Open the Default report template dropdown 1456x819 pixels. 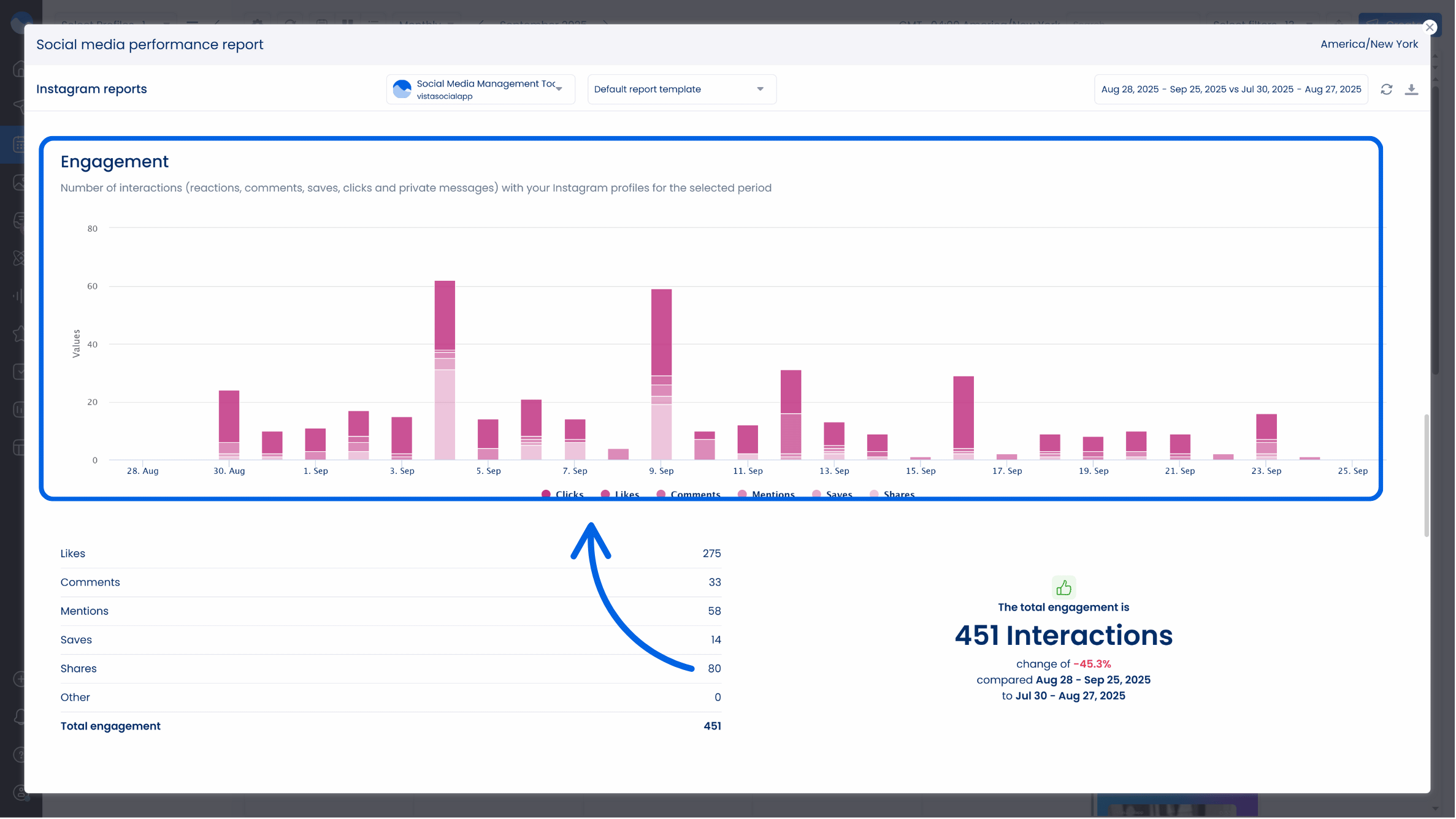(681, 89)
